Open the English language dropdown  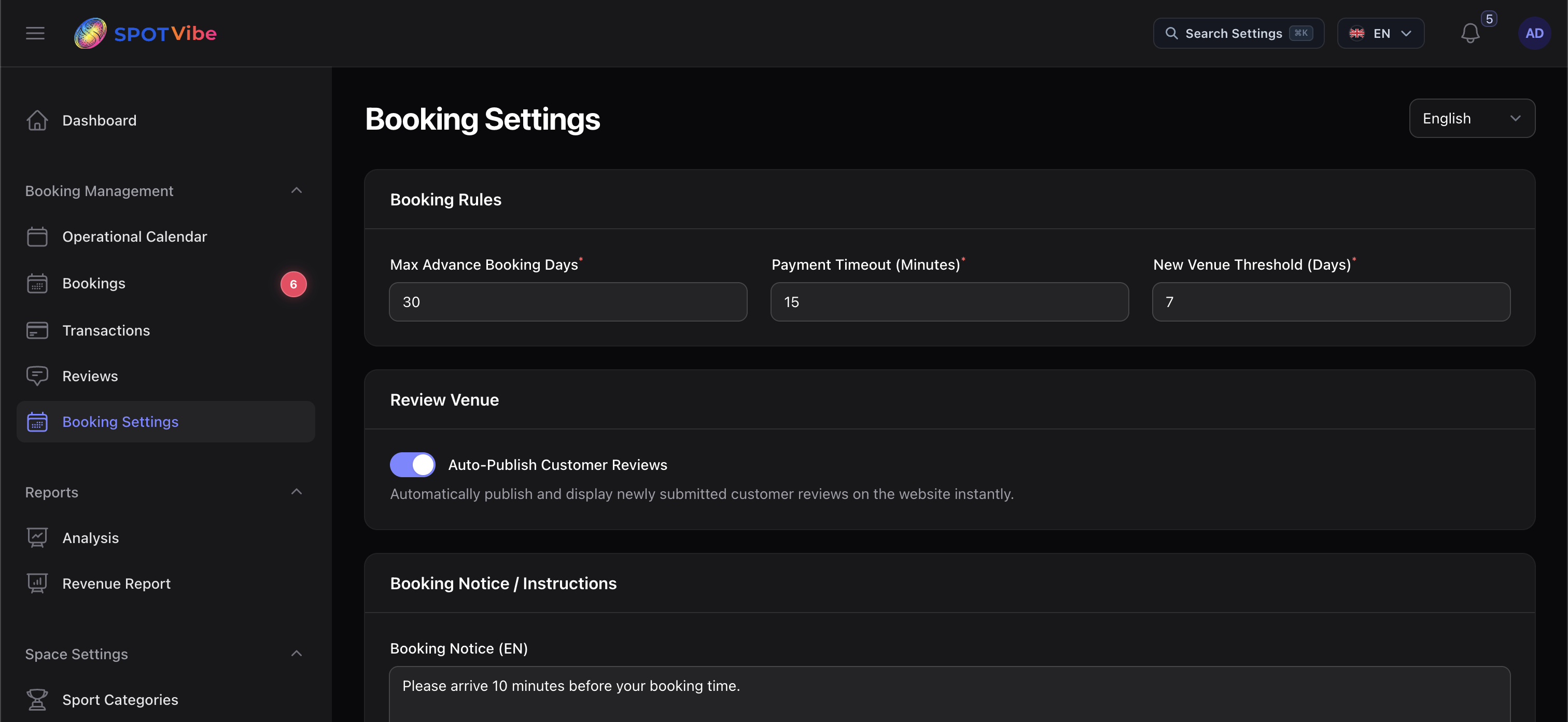pyautogui.click(x=1472, y=118)
